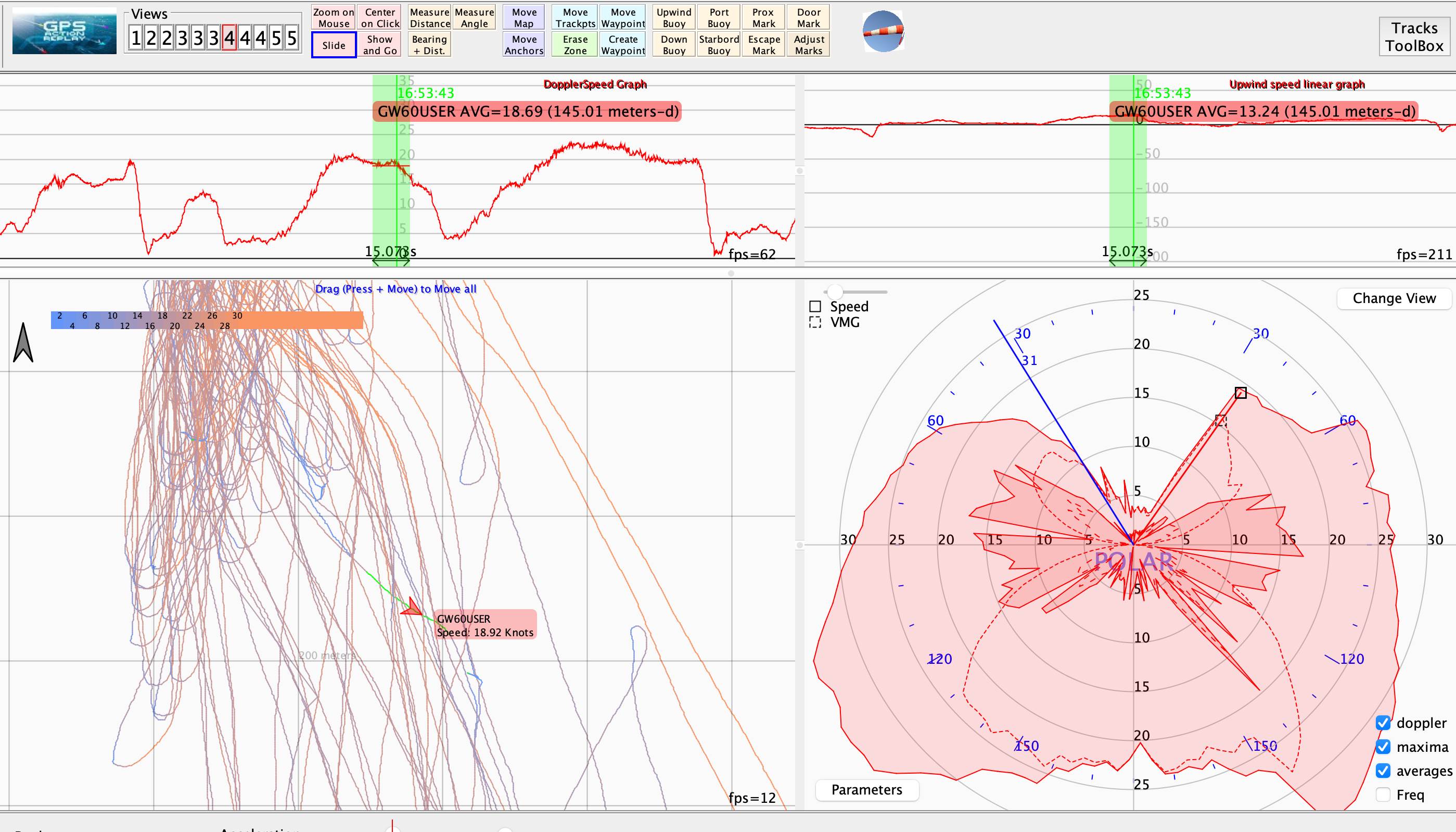Click the GPS Action Replay logo
Viewport: 1456px width, 832px height.
pyautogui.click(x=65, y=32)
